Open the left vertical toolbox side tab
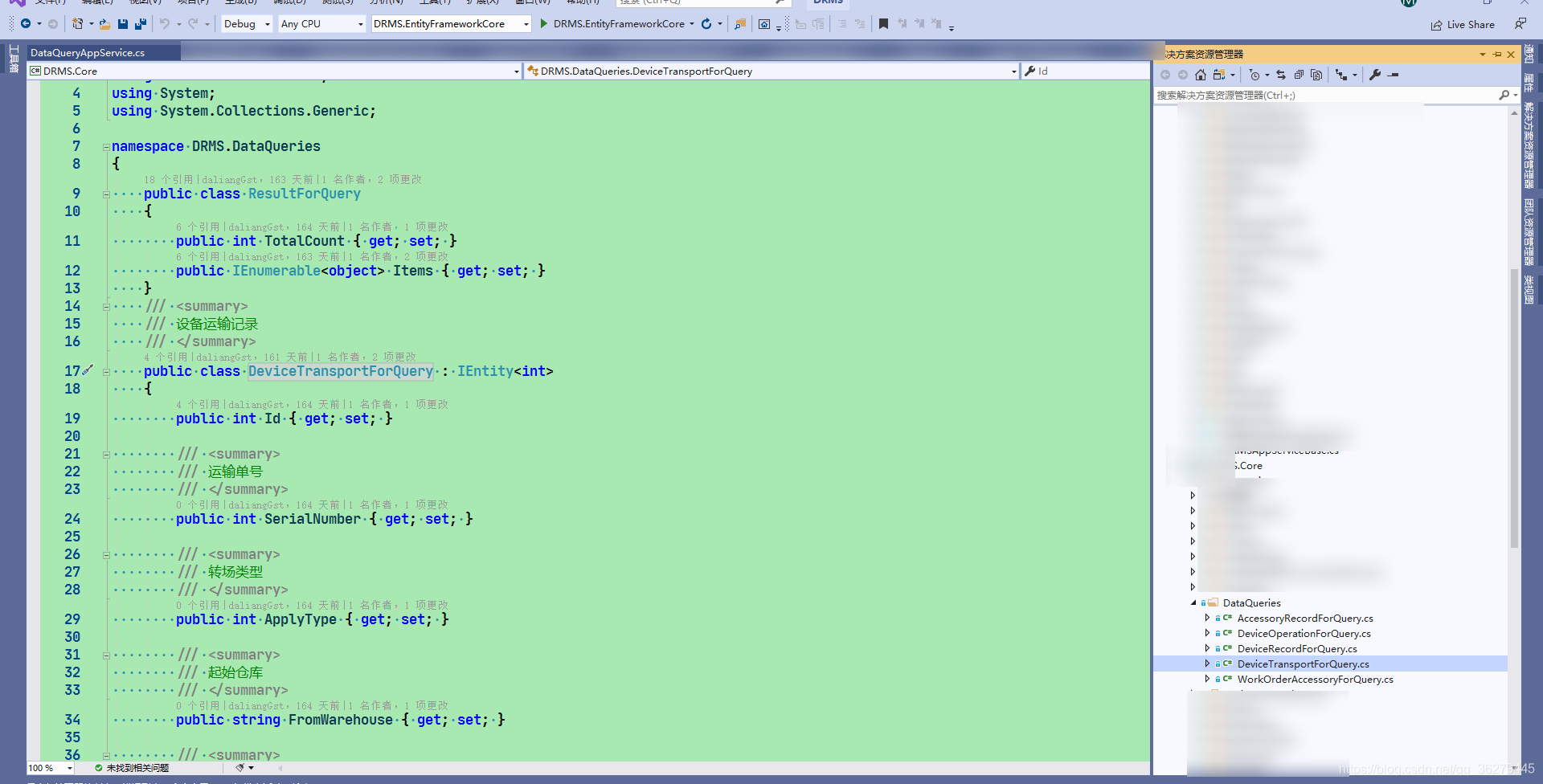The width and height of the screenshot is (1543, 784). click(14, 59)
